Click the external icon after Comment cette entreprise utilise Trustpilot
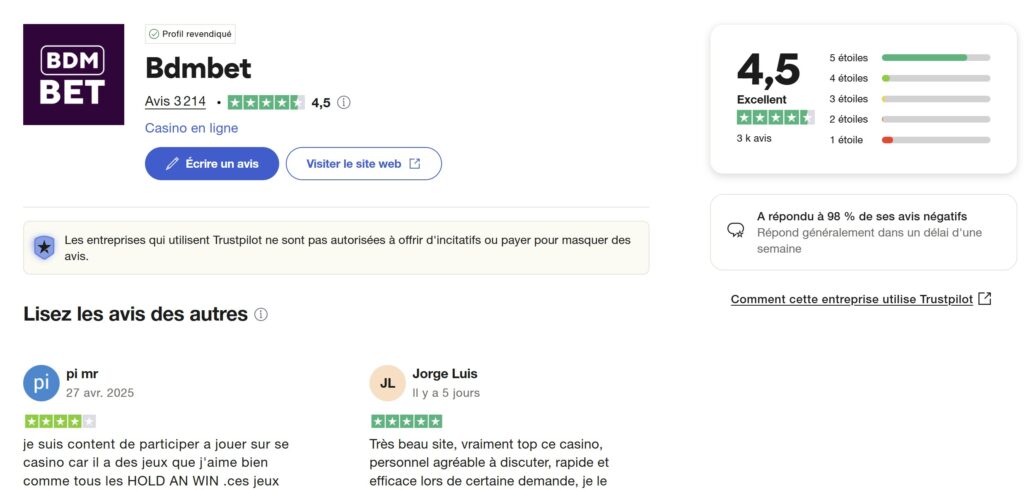1024x490 pixels. coord(985,299)
